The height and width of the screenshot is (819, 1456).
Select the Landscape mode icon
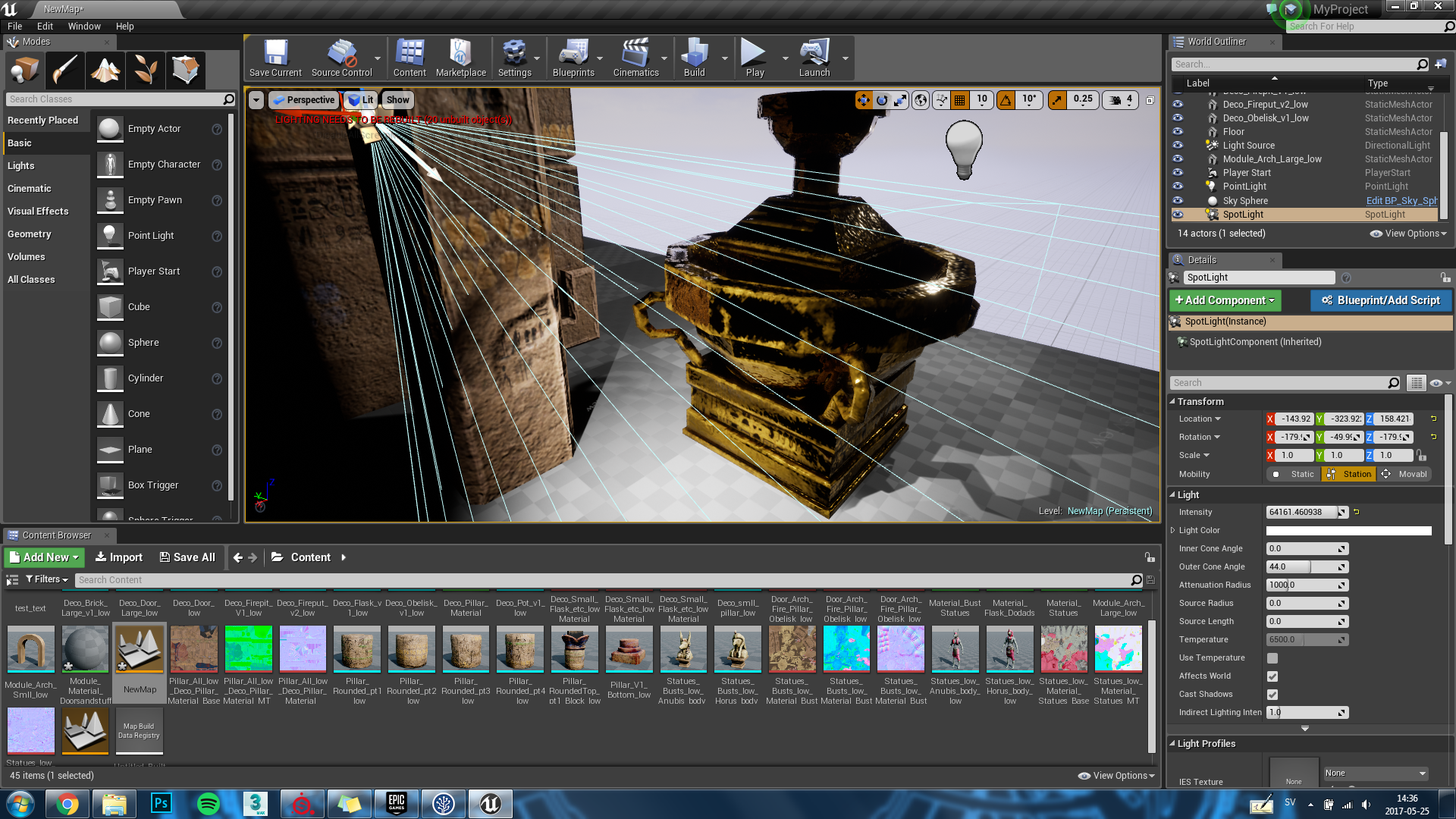click(x=105, y=70)
